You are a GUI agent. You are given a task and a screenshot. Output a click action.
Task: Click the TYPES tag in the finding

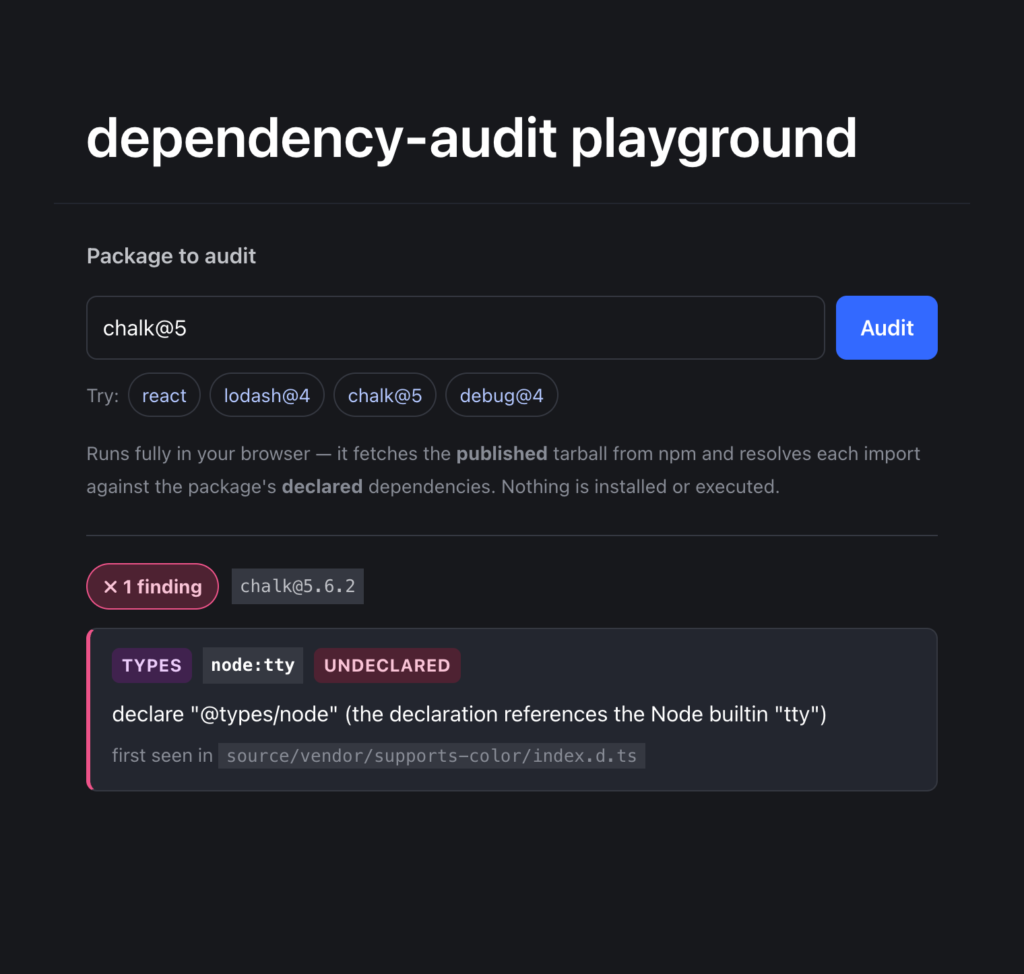tap(152, 665)
